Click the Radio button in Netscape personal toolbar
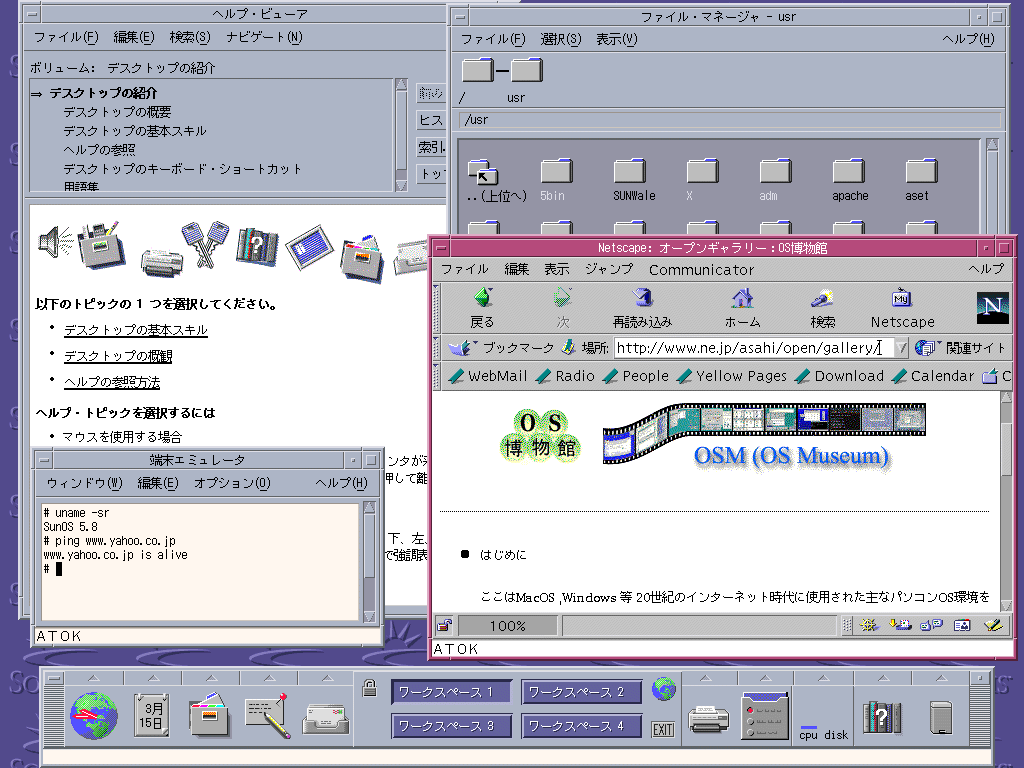This screenshot has height=768, width=1024. 565,376
